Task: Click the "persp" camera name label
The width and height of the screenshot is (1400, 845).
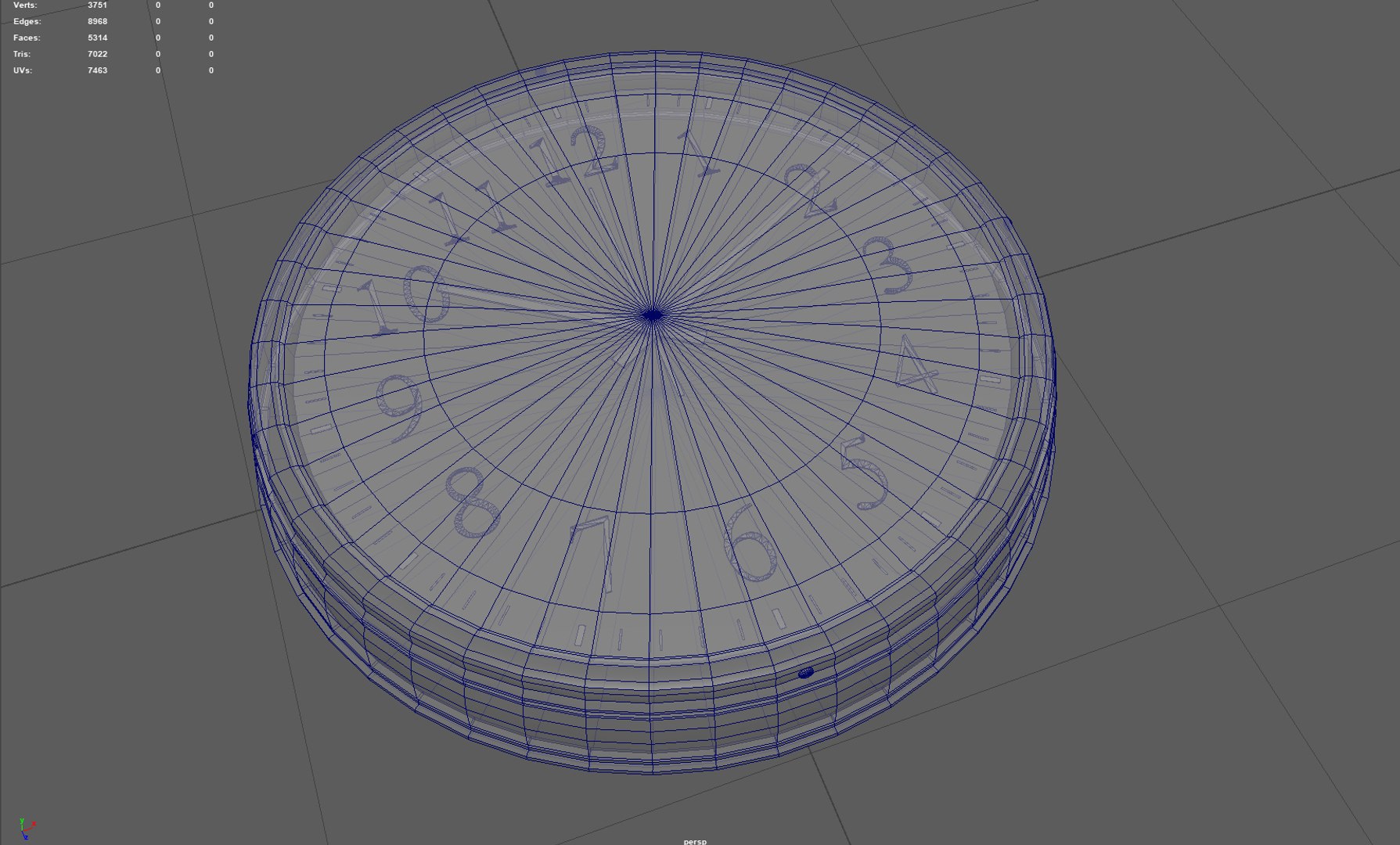Action: [695, 841]
